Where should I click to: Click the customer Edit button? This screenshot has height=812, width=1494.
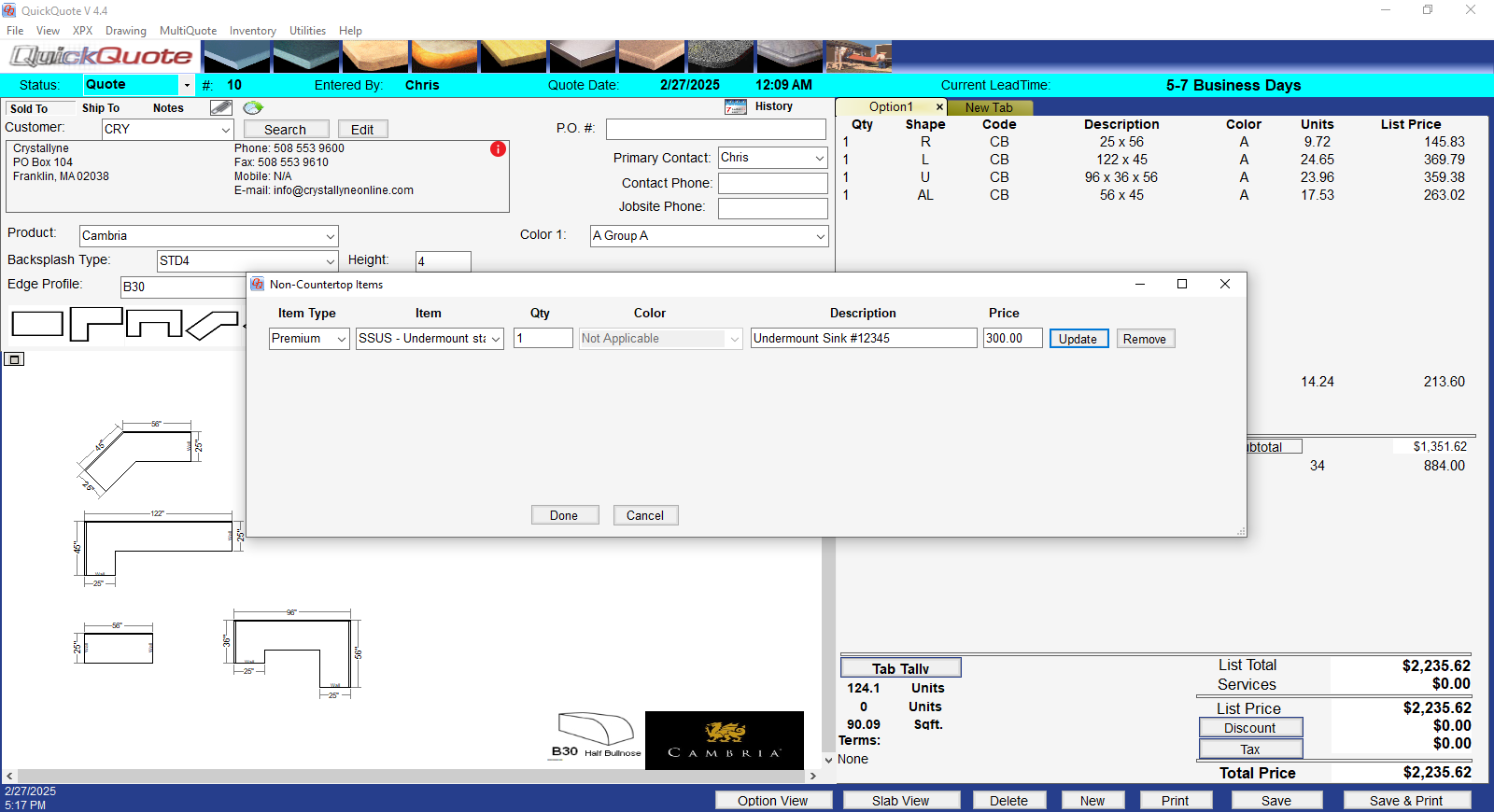pos(362,130)
